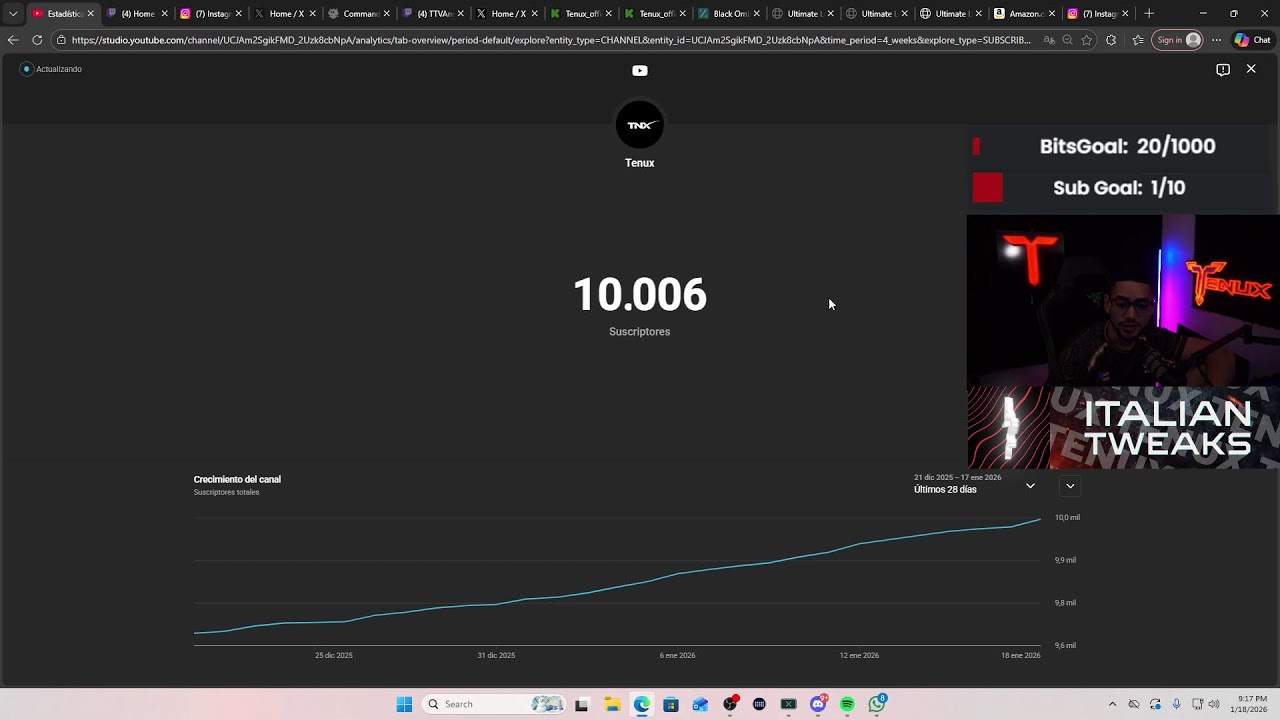
Task: Click the 12 ene 2026 axis label
Action: pyautogui.click(x=859, y=655)
